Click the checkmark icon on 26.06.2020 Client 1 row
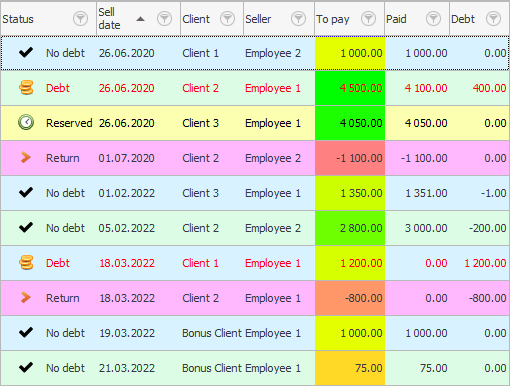 (x=26, y=53)
